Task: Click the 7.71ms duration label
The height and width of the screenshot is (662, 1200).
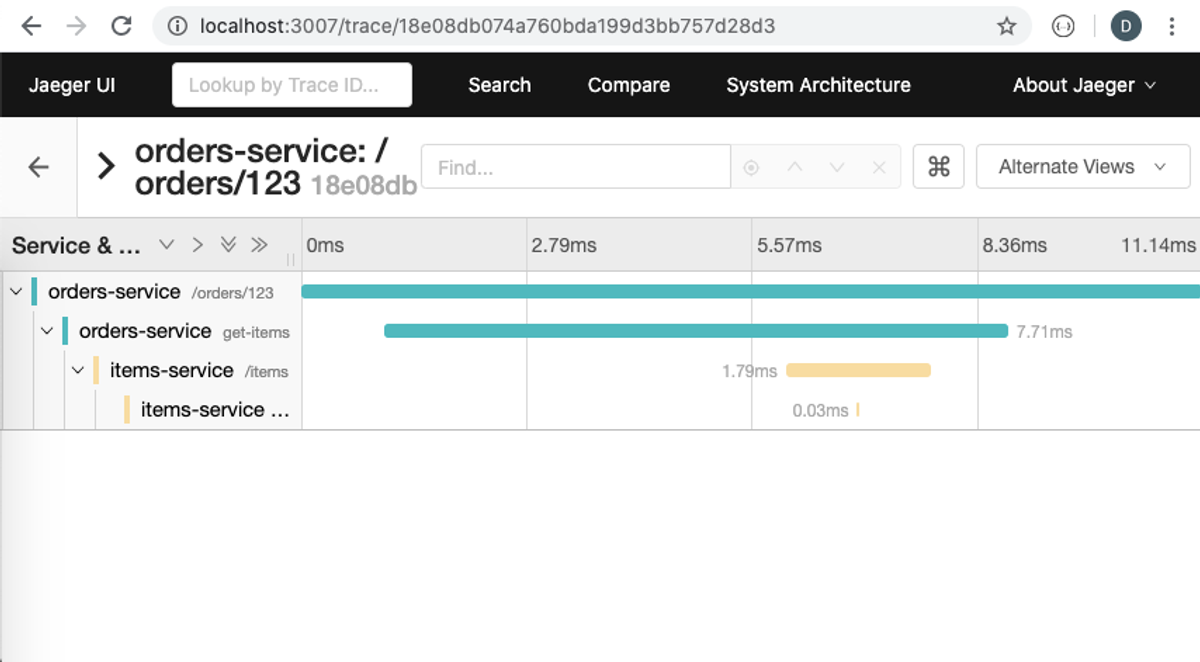Action: pyautogui.click(x=1044, y=331)
